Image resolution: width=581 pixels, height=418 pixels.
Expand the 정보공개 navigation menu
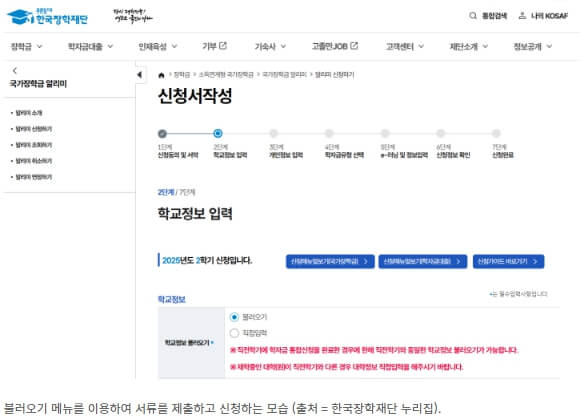(533, 47)
